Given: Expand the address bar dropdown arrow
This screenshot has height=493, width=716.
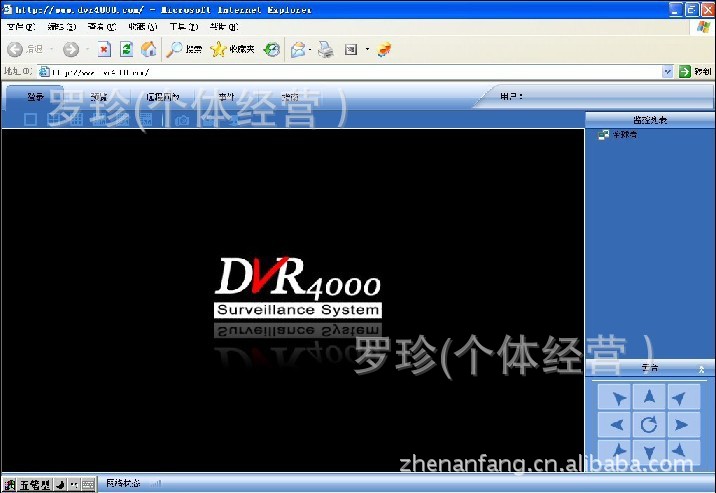Looking at the screenshot, I should click(x=668, y=71).
